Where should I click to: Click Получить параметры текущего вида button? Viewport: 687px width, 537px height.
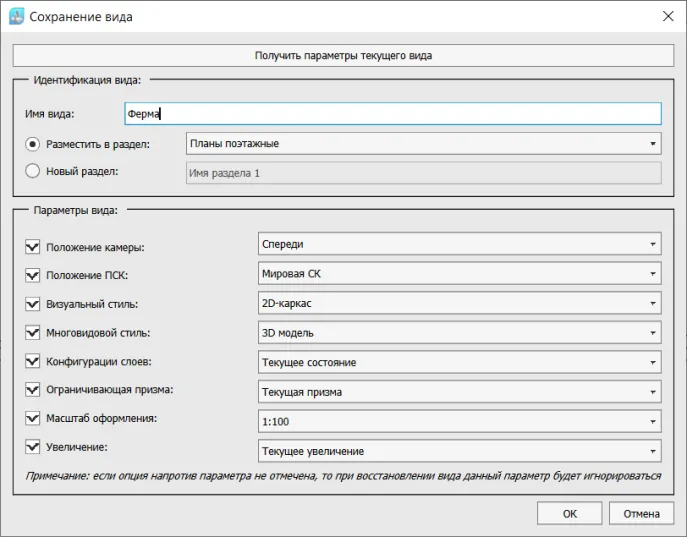pos(343,55)
